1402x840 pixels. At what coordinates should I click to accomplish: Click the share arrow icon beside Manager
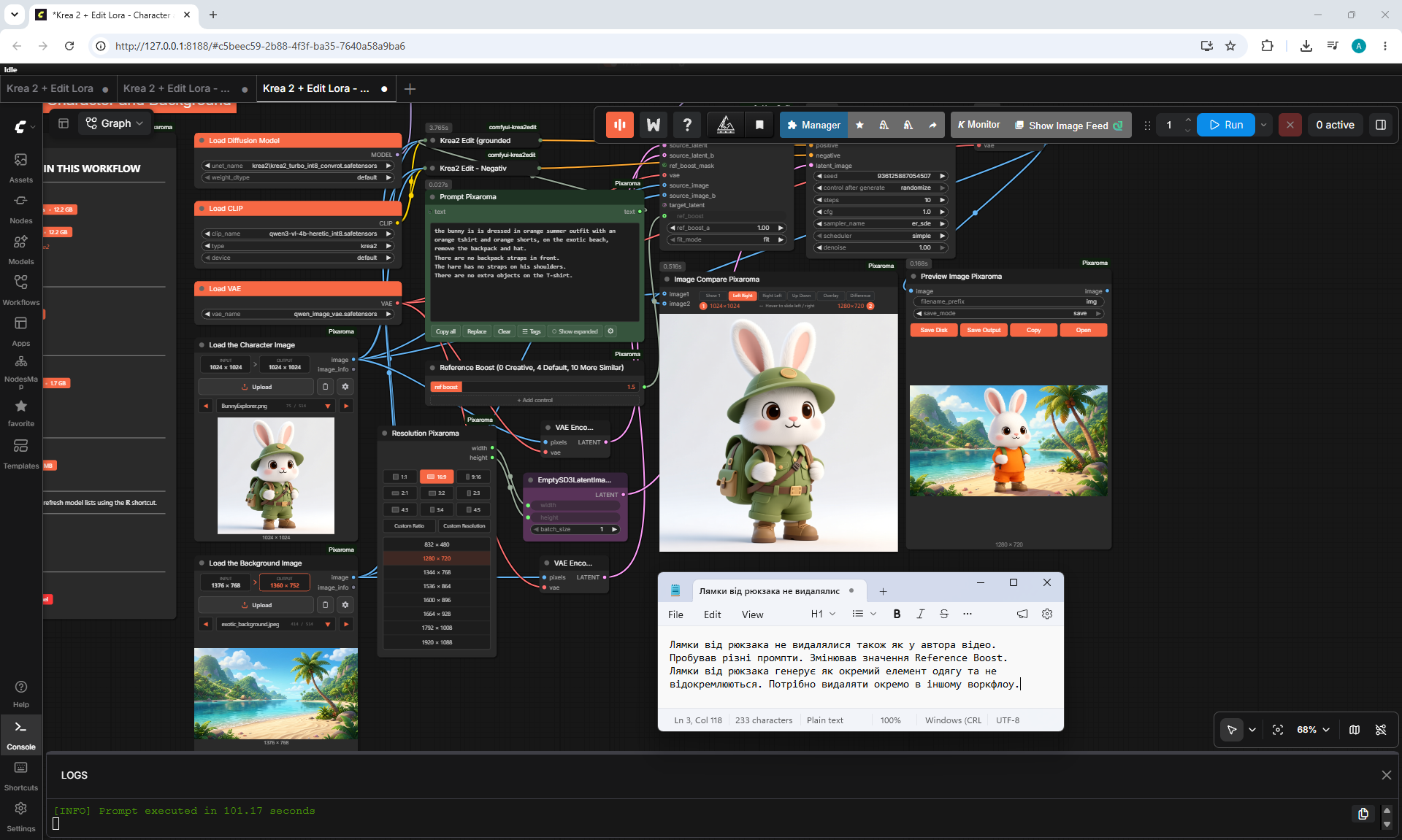tap(932, 125)
